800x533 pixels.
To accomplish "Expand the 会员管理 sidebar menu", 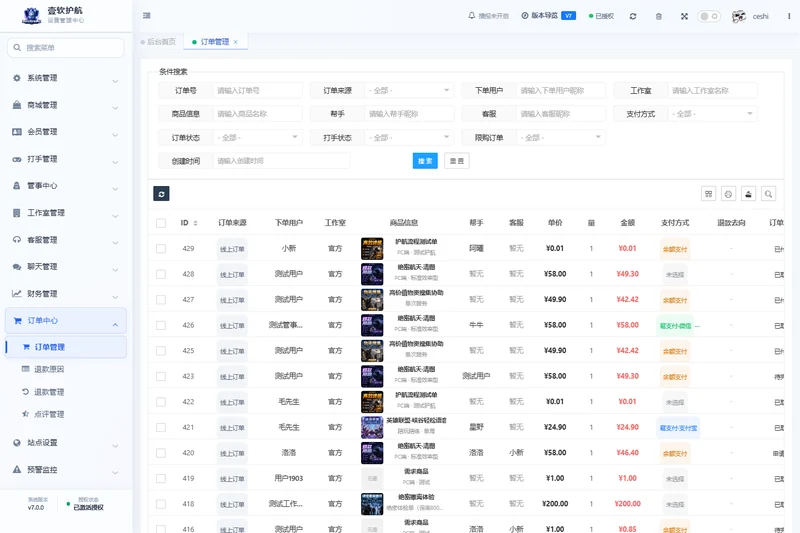I will (x=66, y=132).
